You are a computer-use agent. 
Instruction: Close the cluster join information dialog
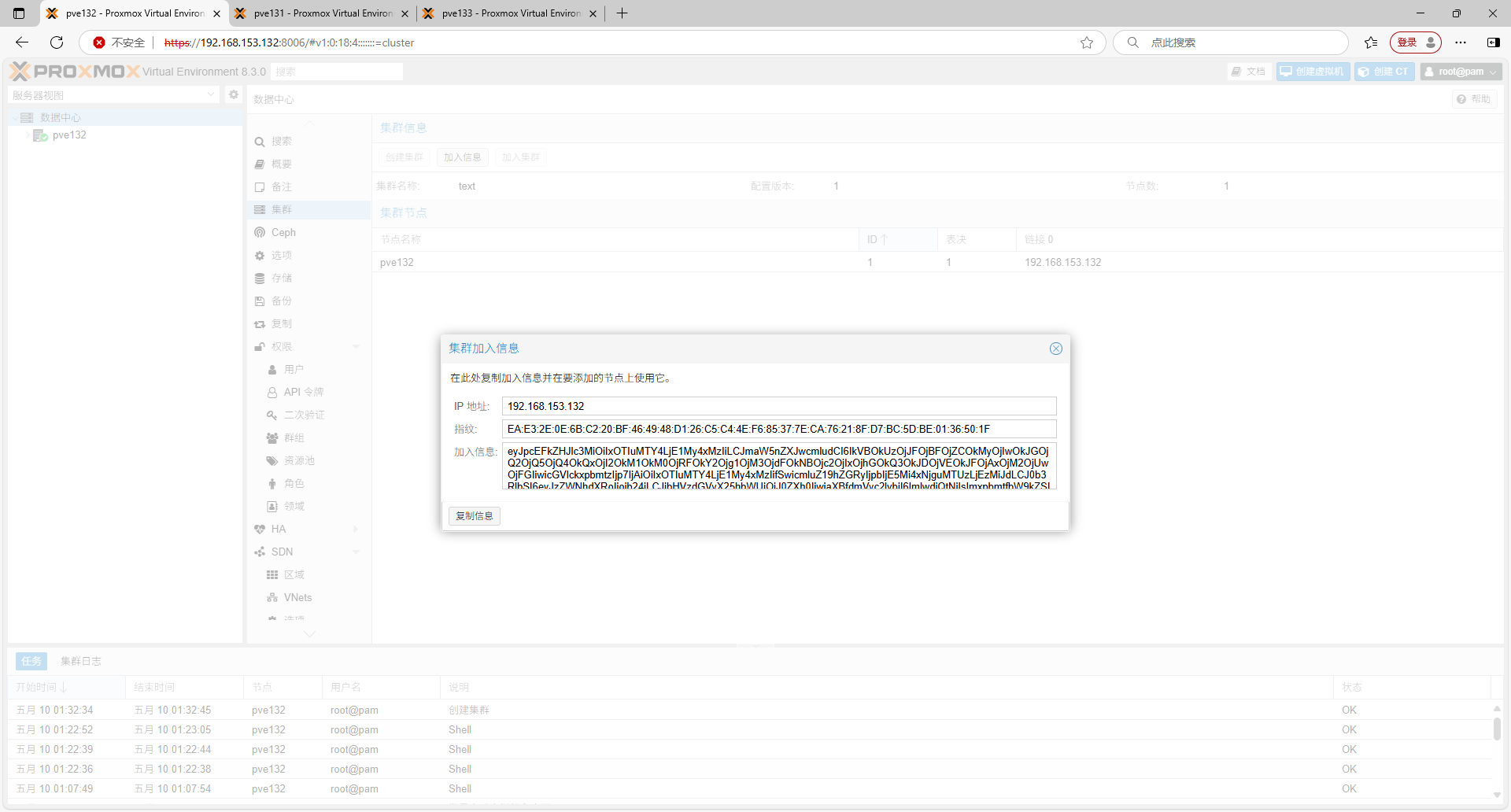pos(1055,349)
